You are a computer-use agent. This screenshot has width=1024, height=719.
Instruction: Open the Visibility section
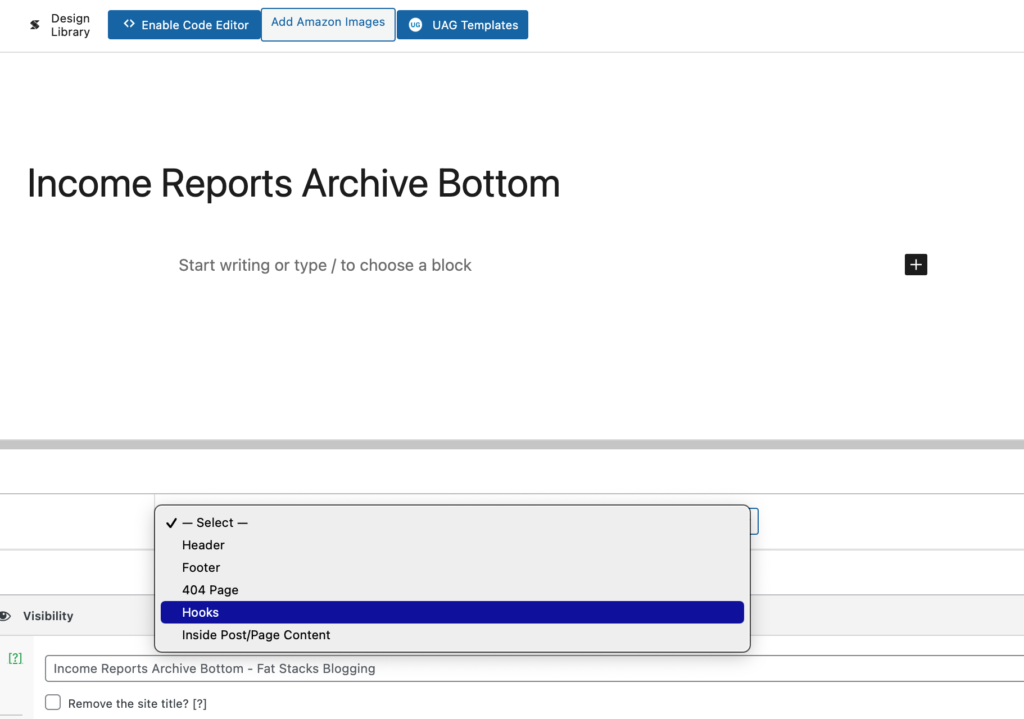click(48, 616)
